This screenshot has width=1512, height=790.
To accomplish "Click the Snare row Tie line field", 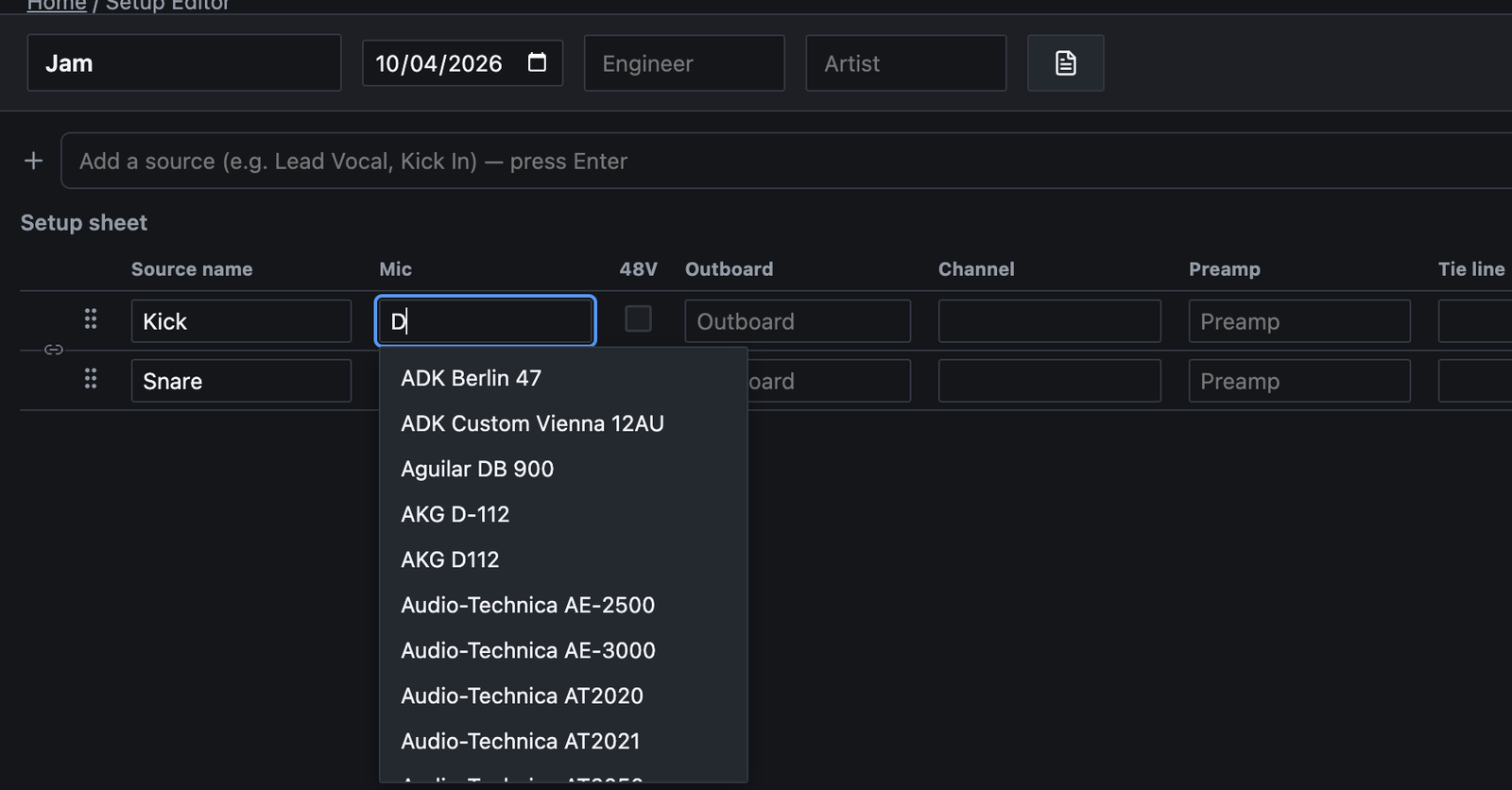I will click(1475, 381).
